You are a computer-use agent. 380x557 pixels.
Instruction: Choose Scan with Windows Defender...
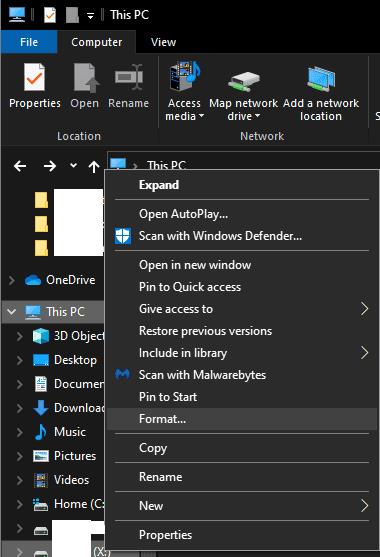[x=241, y=236]
